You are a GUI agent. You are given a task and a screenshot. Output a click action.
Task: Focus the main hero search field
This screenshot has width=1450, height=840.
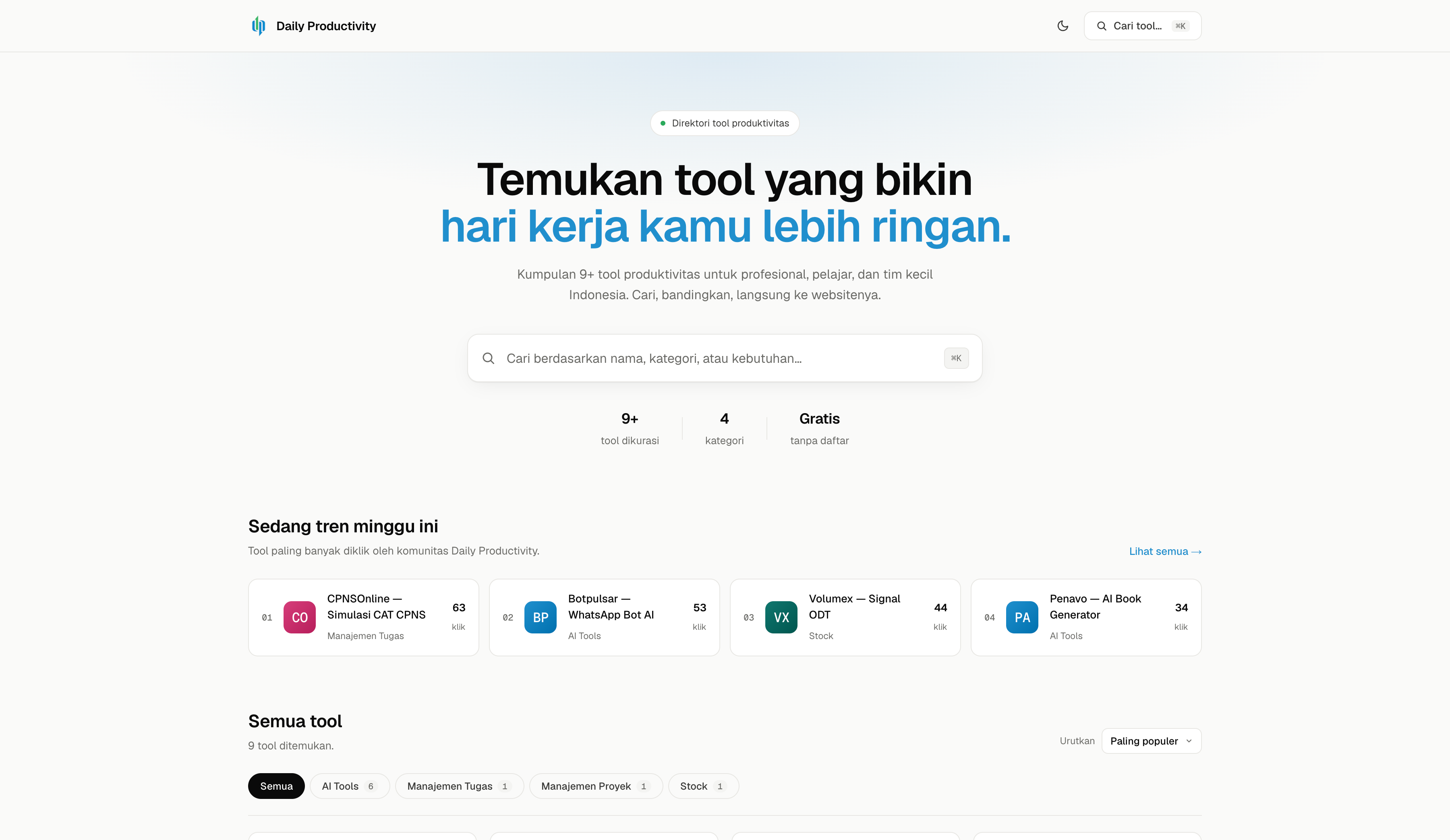(x=725, y=358)
